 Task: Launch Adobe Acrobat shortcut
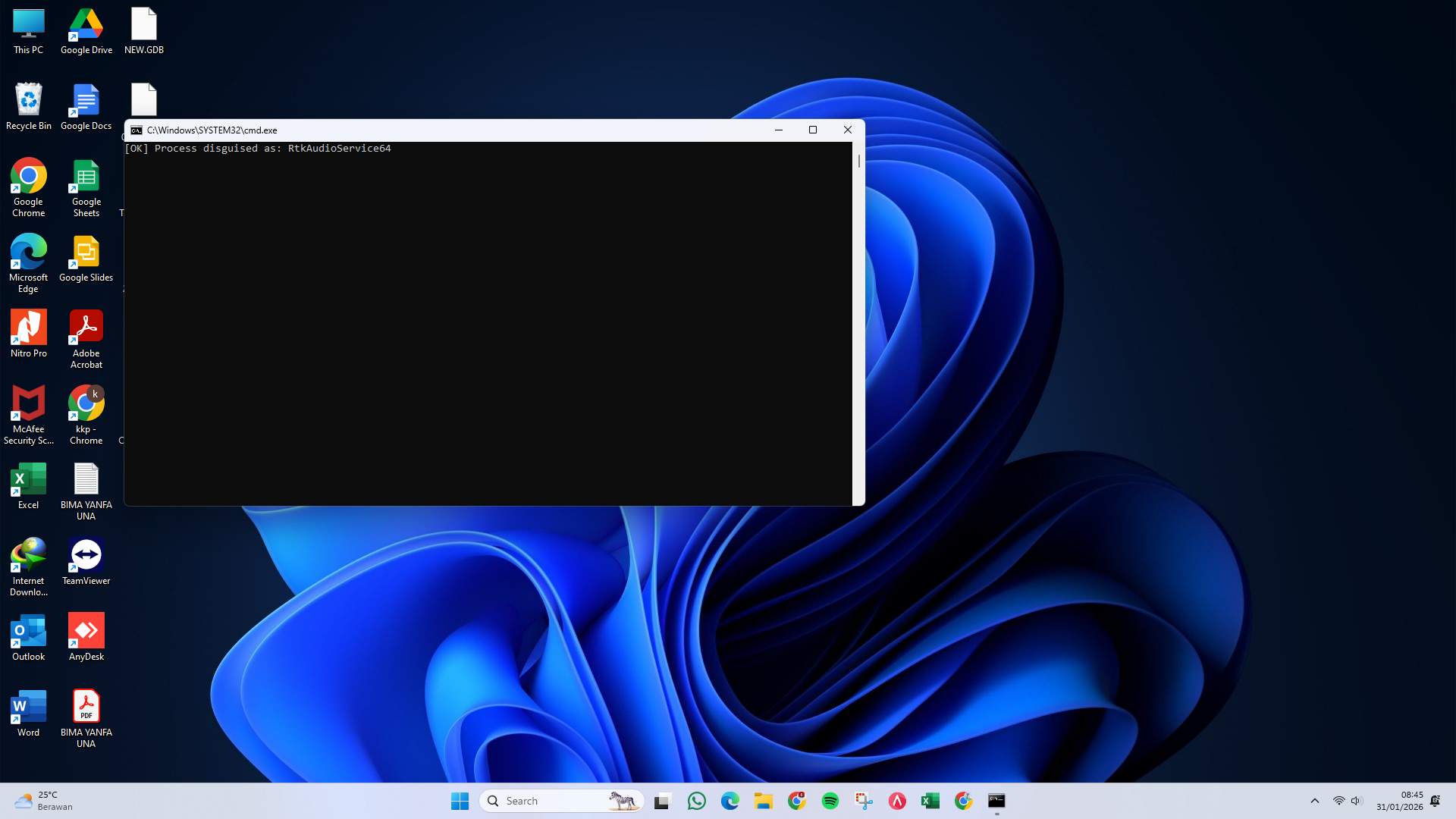[x=86, y=328]
